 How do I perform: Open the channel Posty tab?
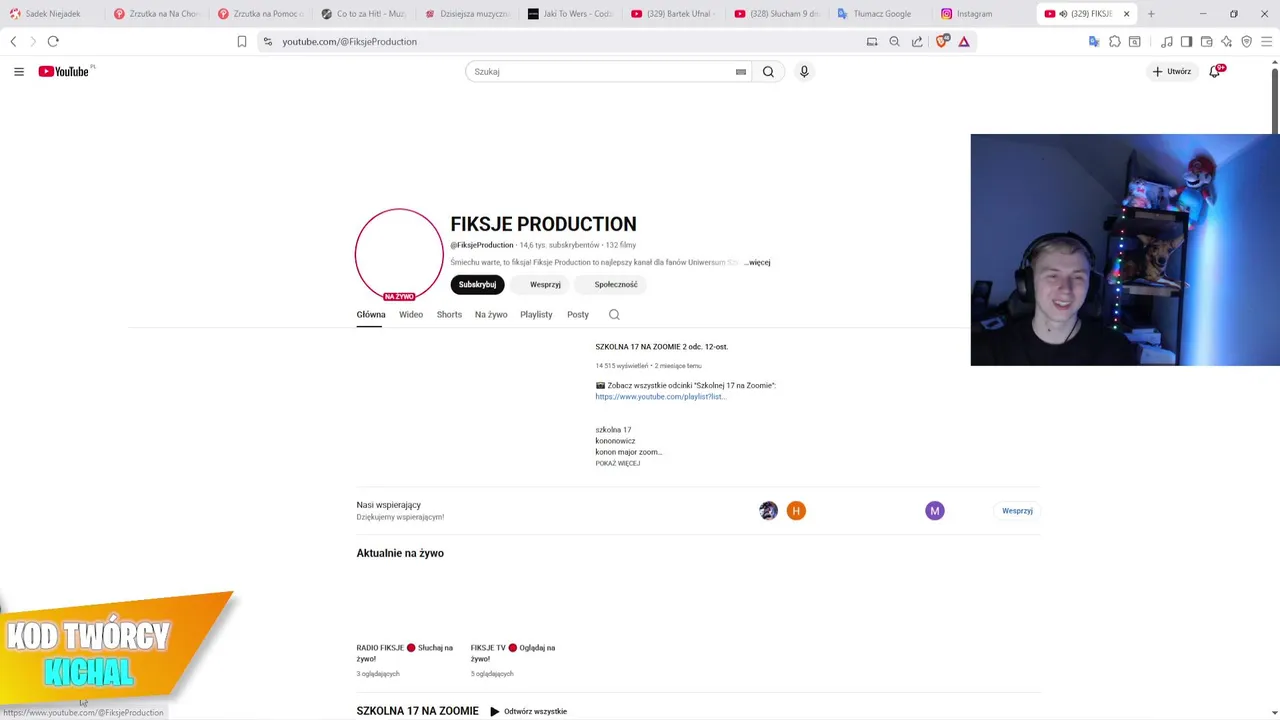[x=578, y=314]
